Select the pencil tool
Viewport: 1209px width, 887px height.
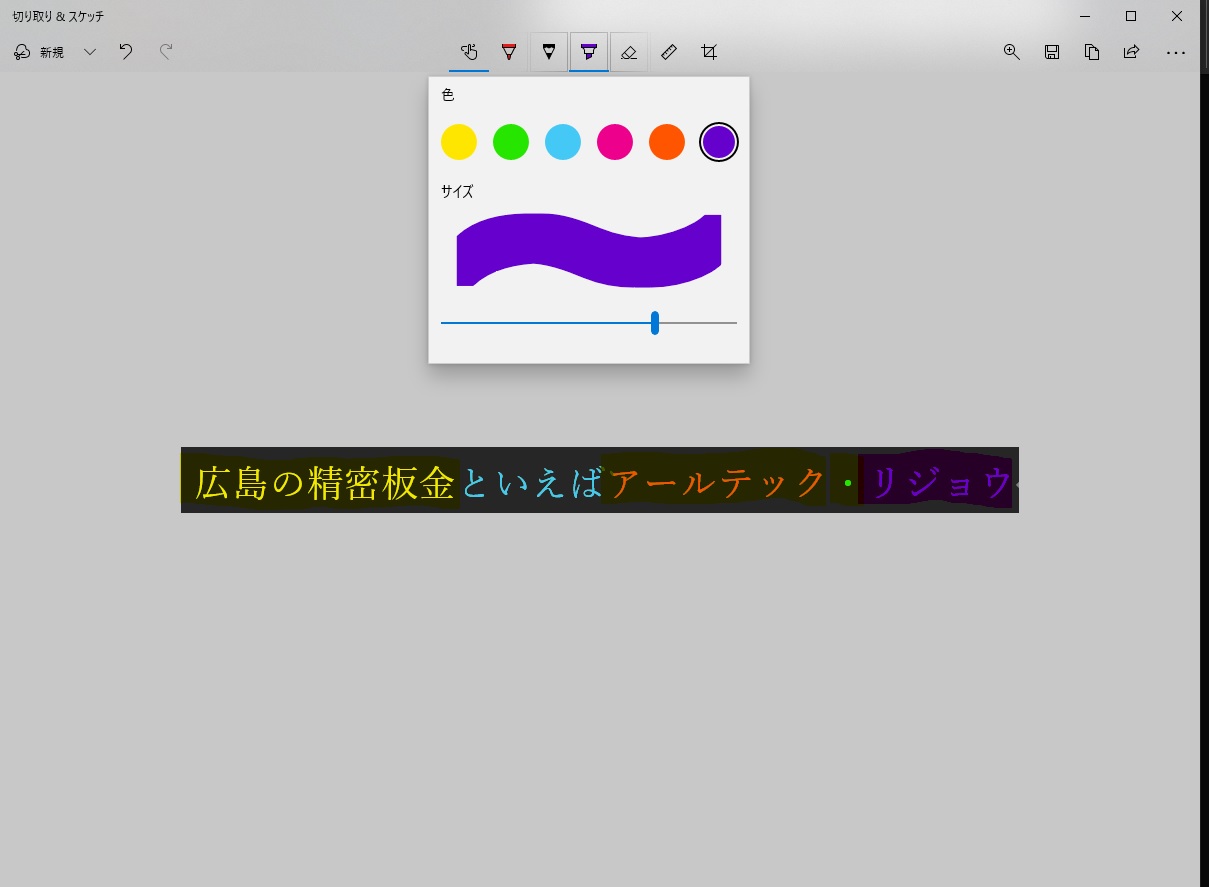548,52
